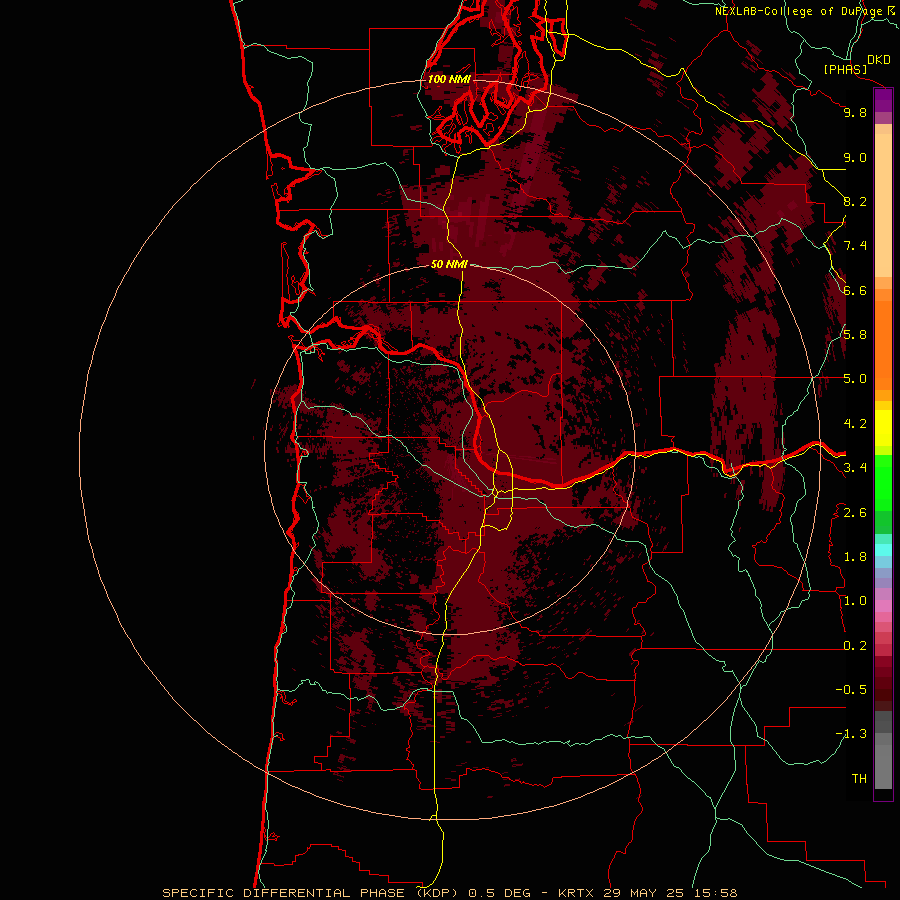Click the 9.8 value on the scale
Screen dimensions: 900x900
(x=855, y=112)
